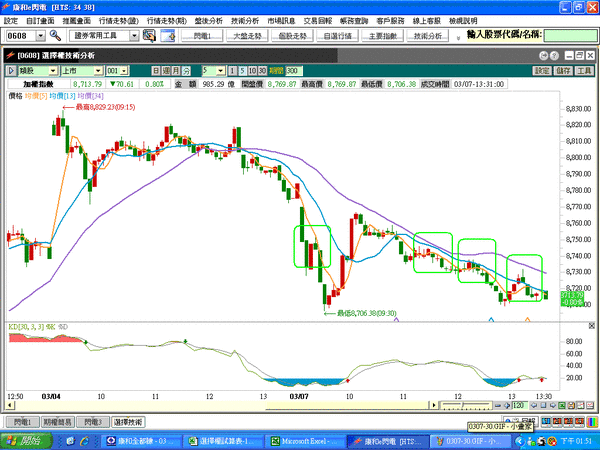Click the horizontal scrollbar left arrow
This screenshot has width=600, height=450.
10,405
